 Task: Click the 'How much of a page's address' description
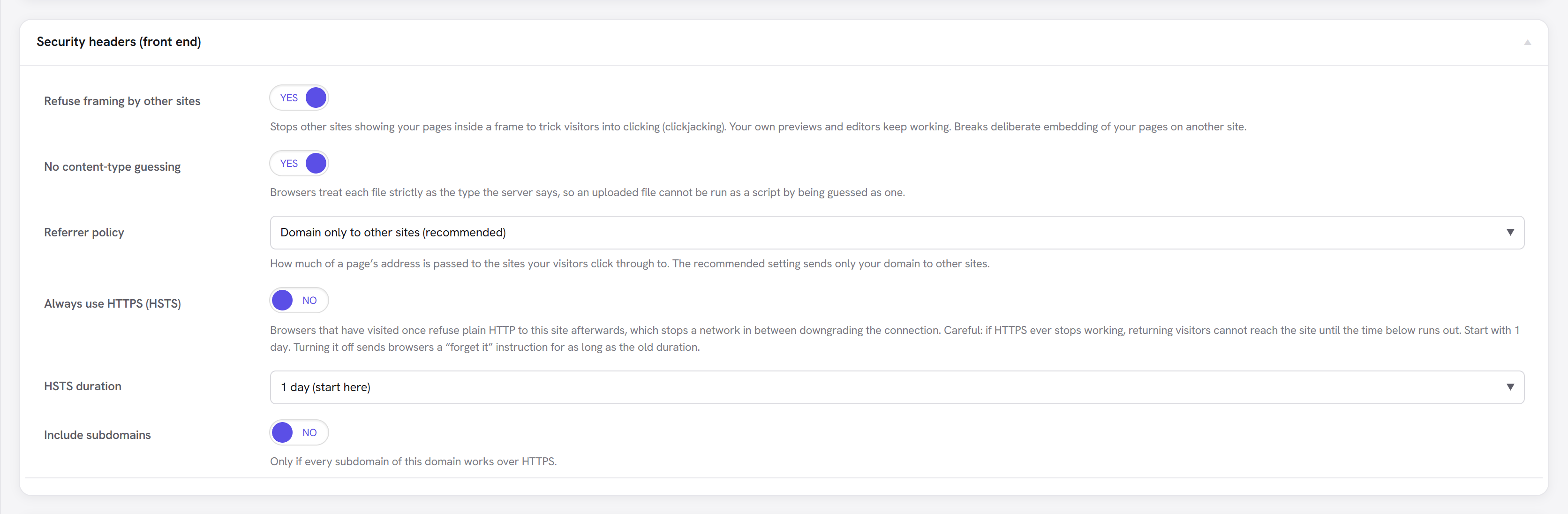coord(629,264)
